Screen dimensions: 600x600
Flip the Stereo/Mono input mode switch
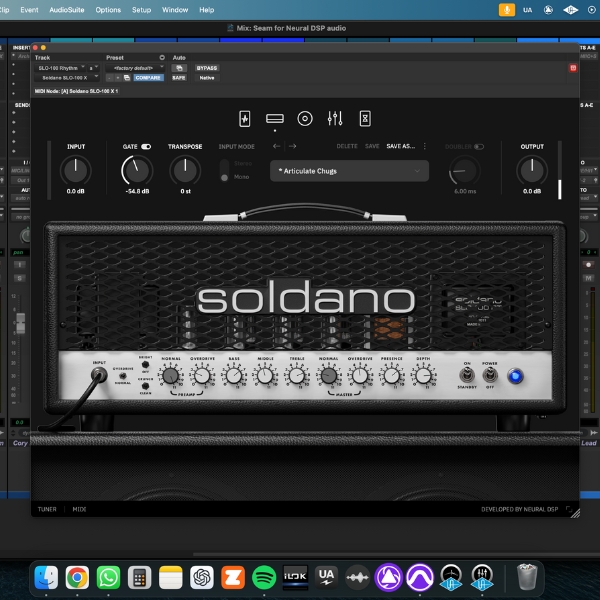[225, 171]
